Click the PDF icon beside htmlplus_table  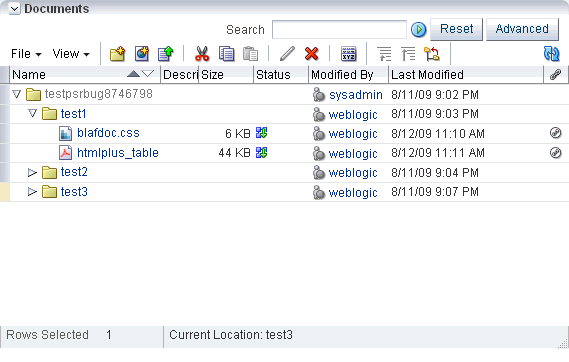(65, 153)
